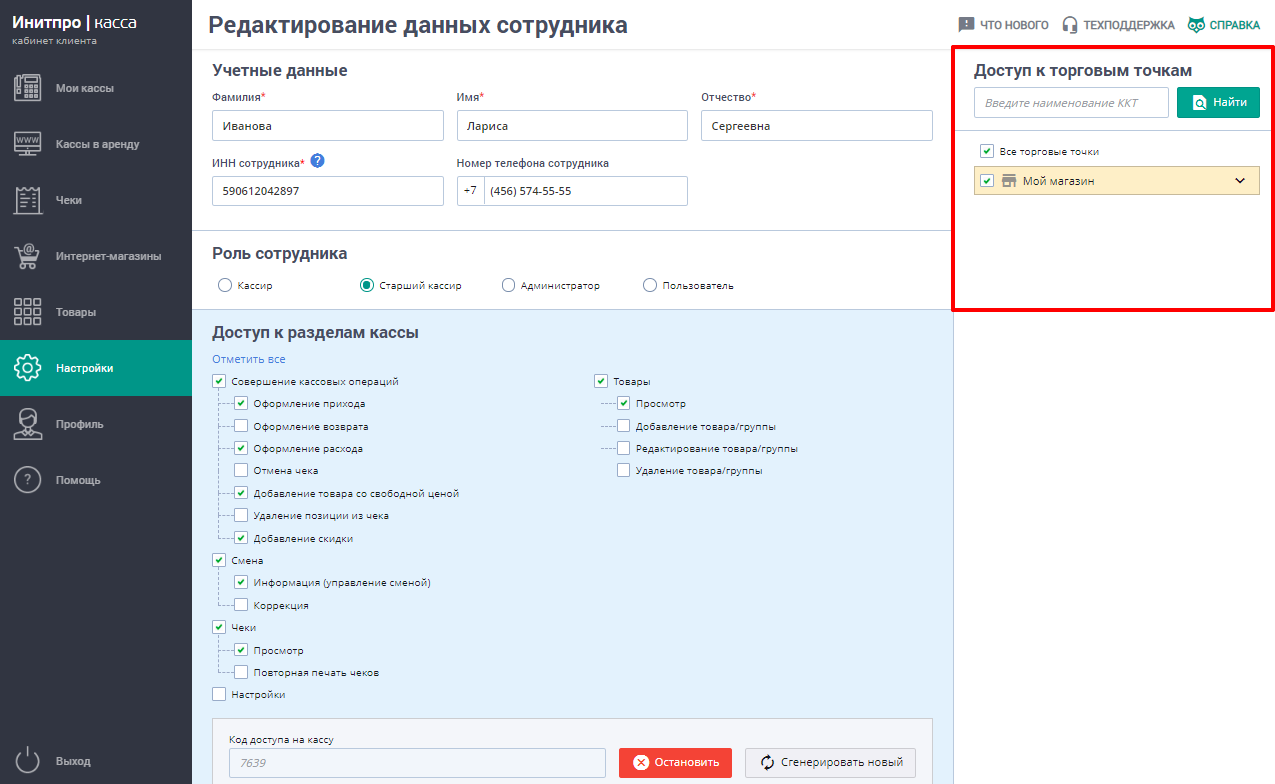Select the Пользователь role
Screen dimensions: 1275x784
click(651, 286)
